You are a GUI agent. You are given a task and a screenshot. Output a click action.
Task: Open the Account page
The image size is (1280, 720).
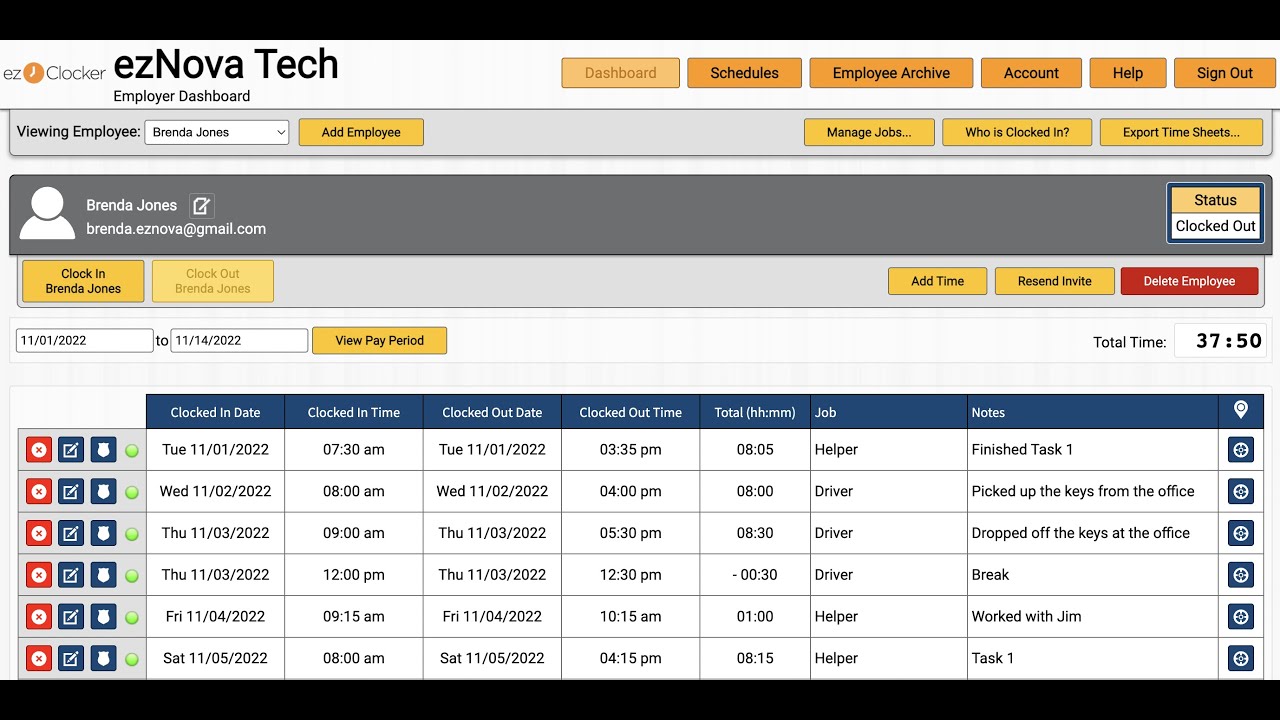[1031, 73]
